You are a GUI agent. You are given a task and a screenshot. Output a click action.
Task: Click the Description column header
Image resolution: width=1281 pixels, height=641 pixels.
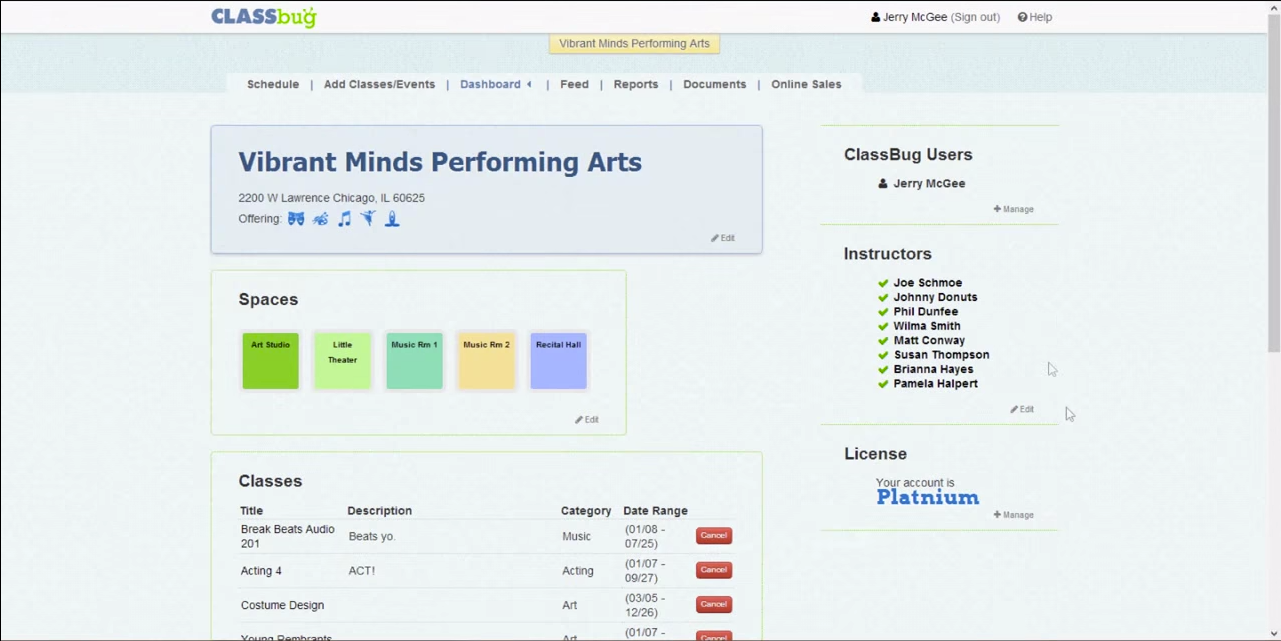click(x=380, y=511)
